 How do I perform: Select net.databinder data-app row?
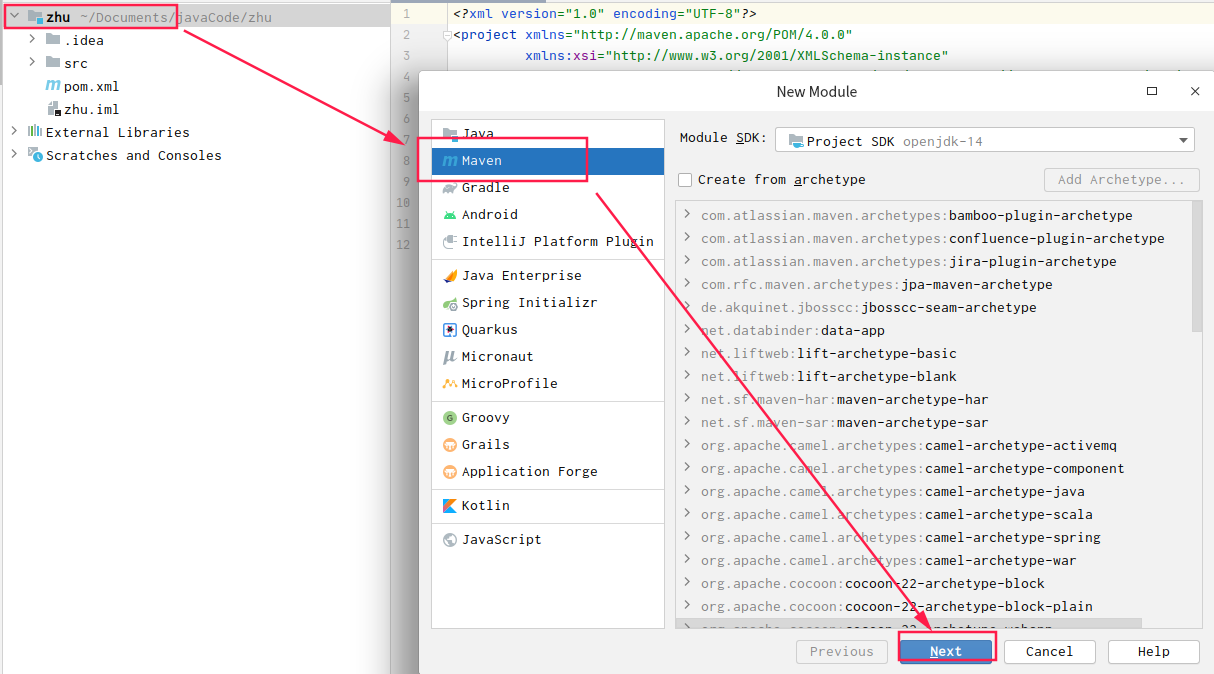pos(934,330)
